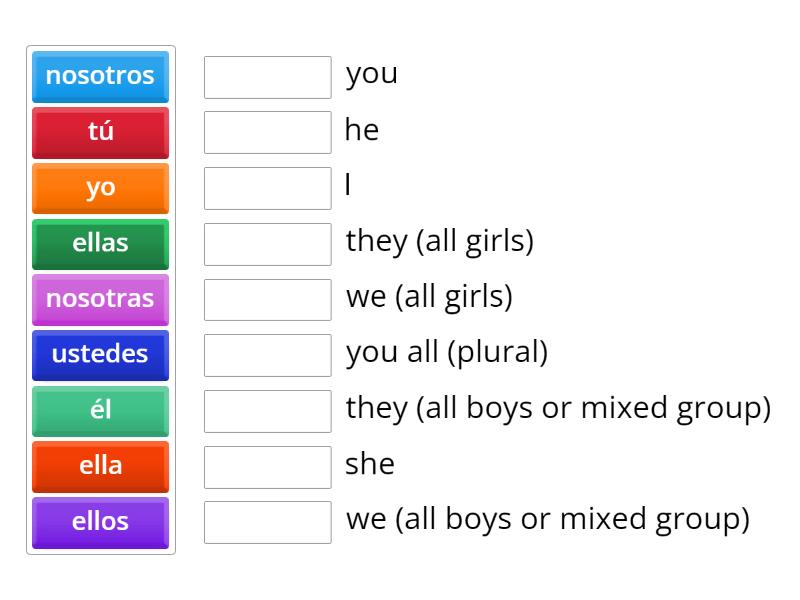The image size is (800, 600).
Task: Select the answer box next to 'she'
Action: pos(267,465)
